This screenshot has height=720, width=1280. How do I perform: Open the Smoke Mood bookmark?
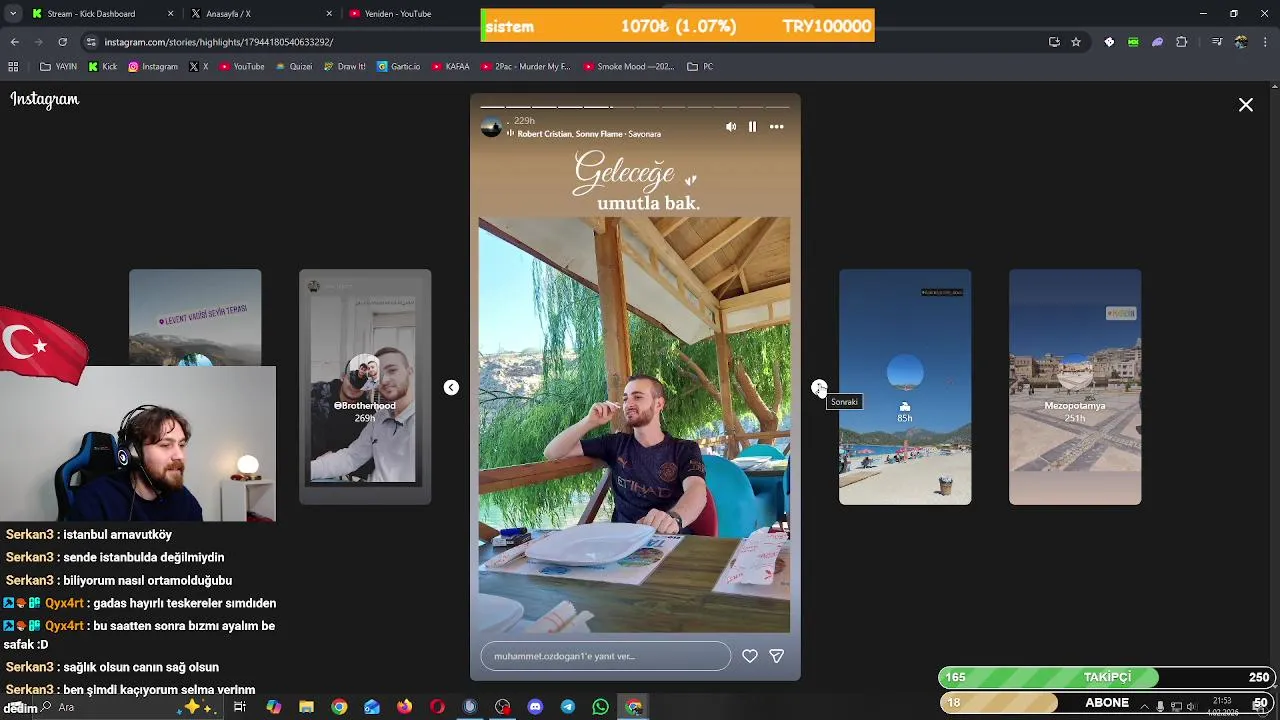pos(628,67)
